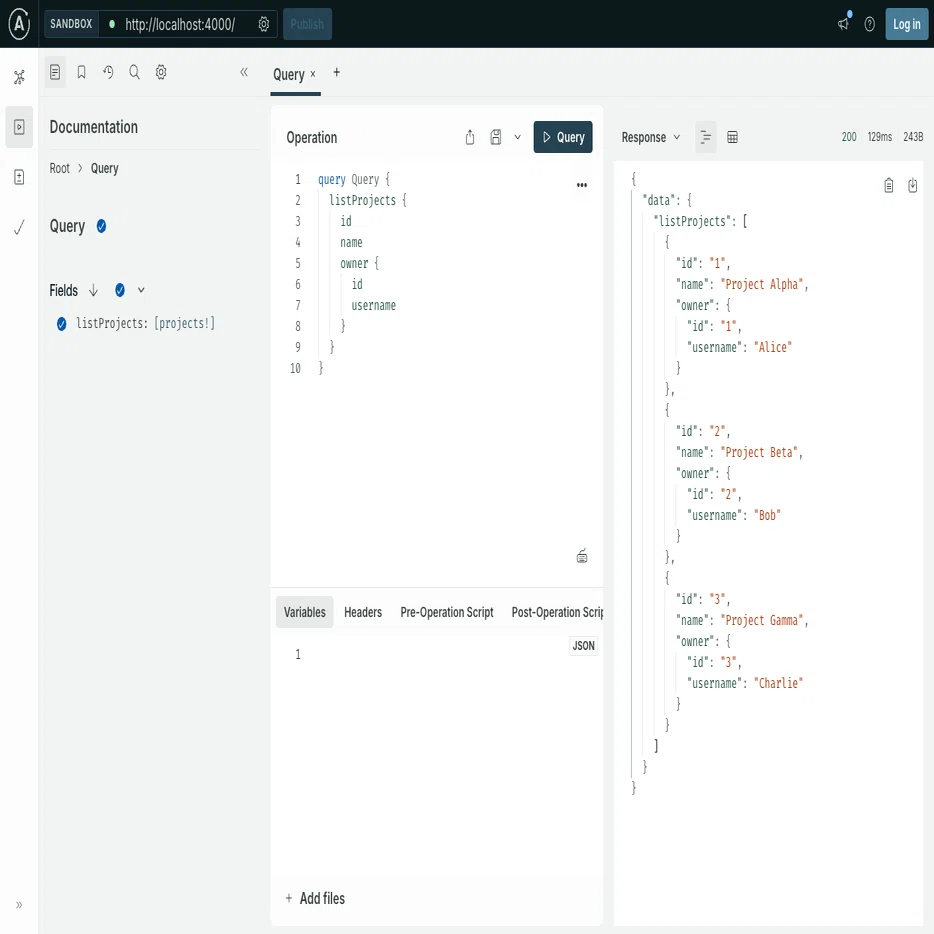934x934 pixels.
Task: Switch to the Headers tab
Action: point(363,612)
